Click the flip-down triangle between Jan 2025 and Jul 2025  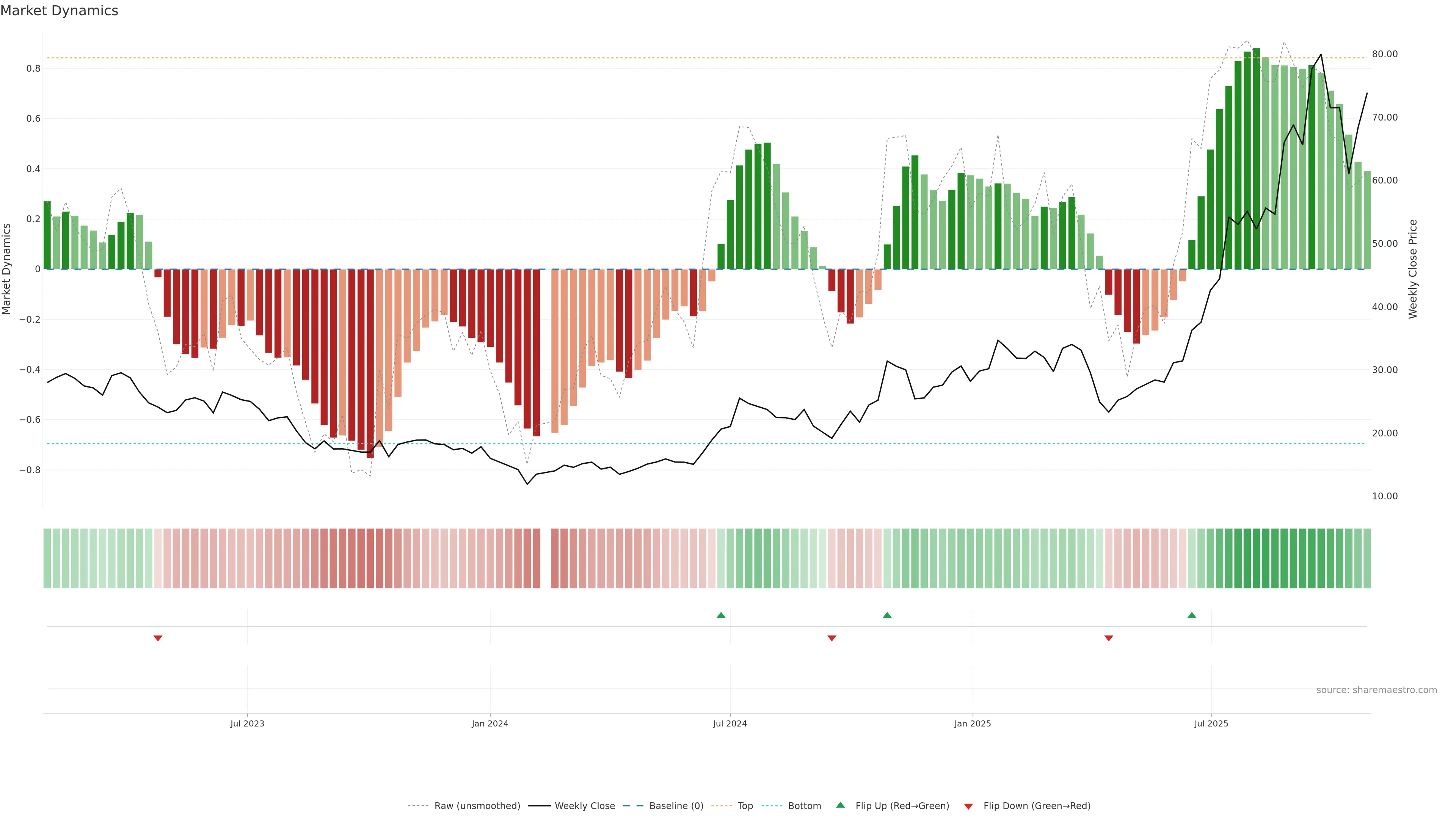(1108, 638)
